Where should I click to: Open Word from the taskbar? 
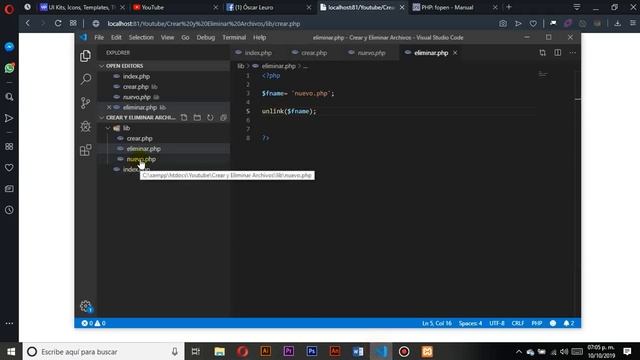[x=358, y=351]
